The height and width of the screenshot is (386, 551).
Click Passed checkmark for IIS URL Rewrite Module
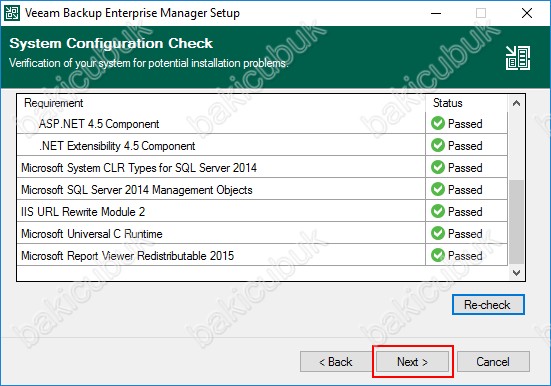point(438,211)
